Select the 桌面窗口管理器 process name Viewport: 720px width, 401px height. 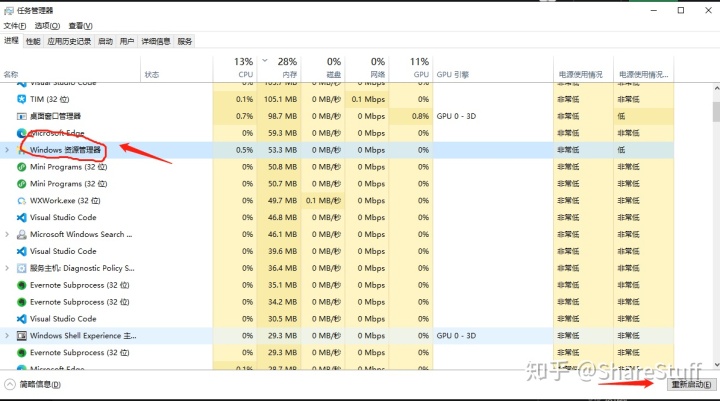(55, 116)
